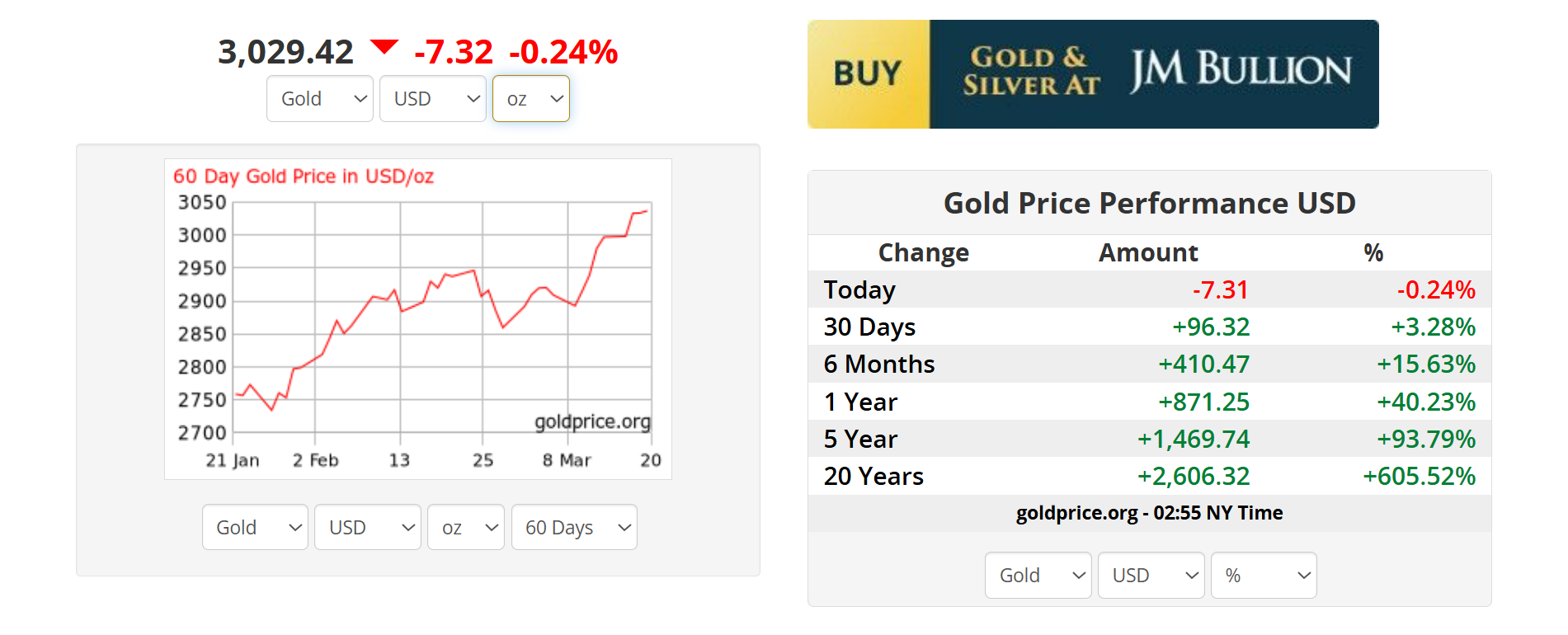Click the yellow BUY section of banner
This screenshot has width=1568, height=635.
coord(869,74)
